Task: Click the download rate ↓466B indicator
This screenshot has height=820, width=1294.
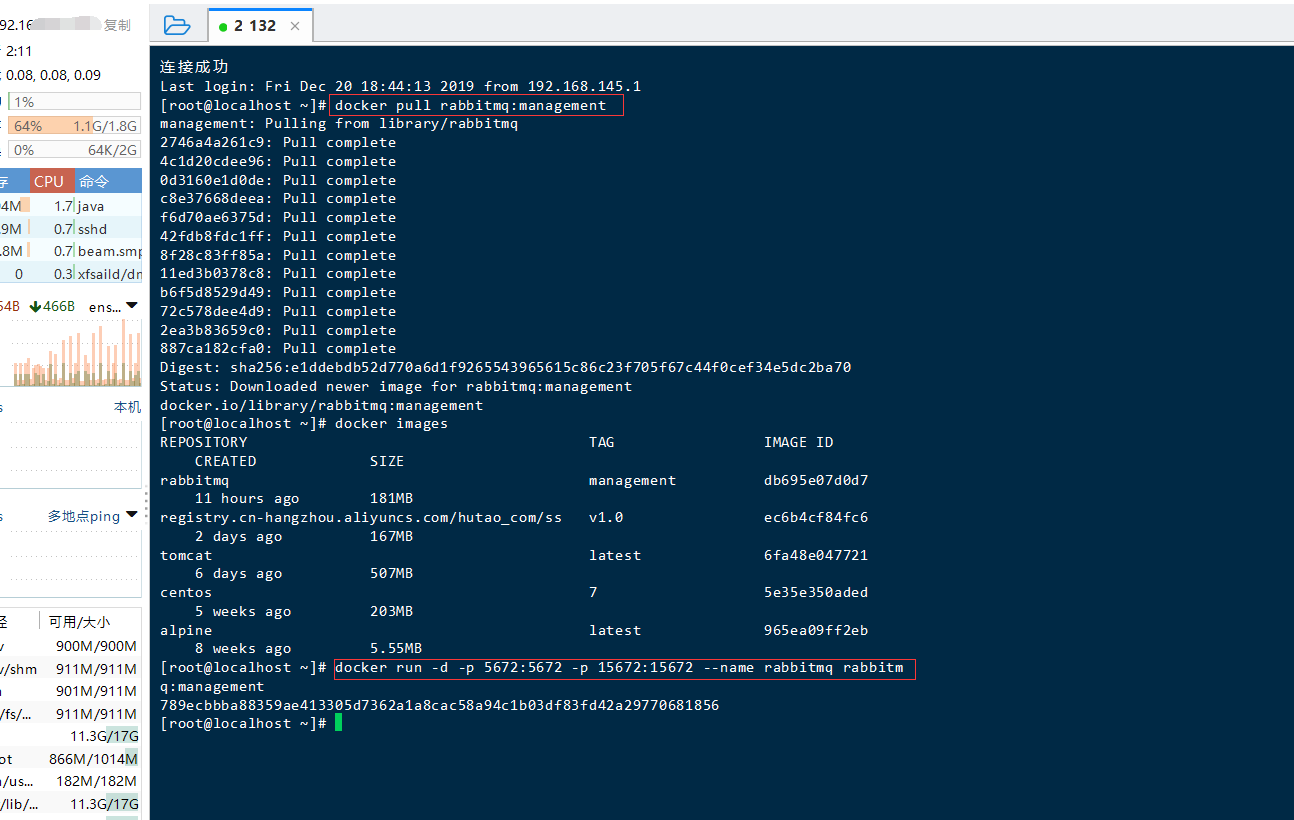Action: pos(52,306)
